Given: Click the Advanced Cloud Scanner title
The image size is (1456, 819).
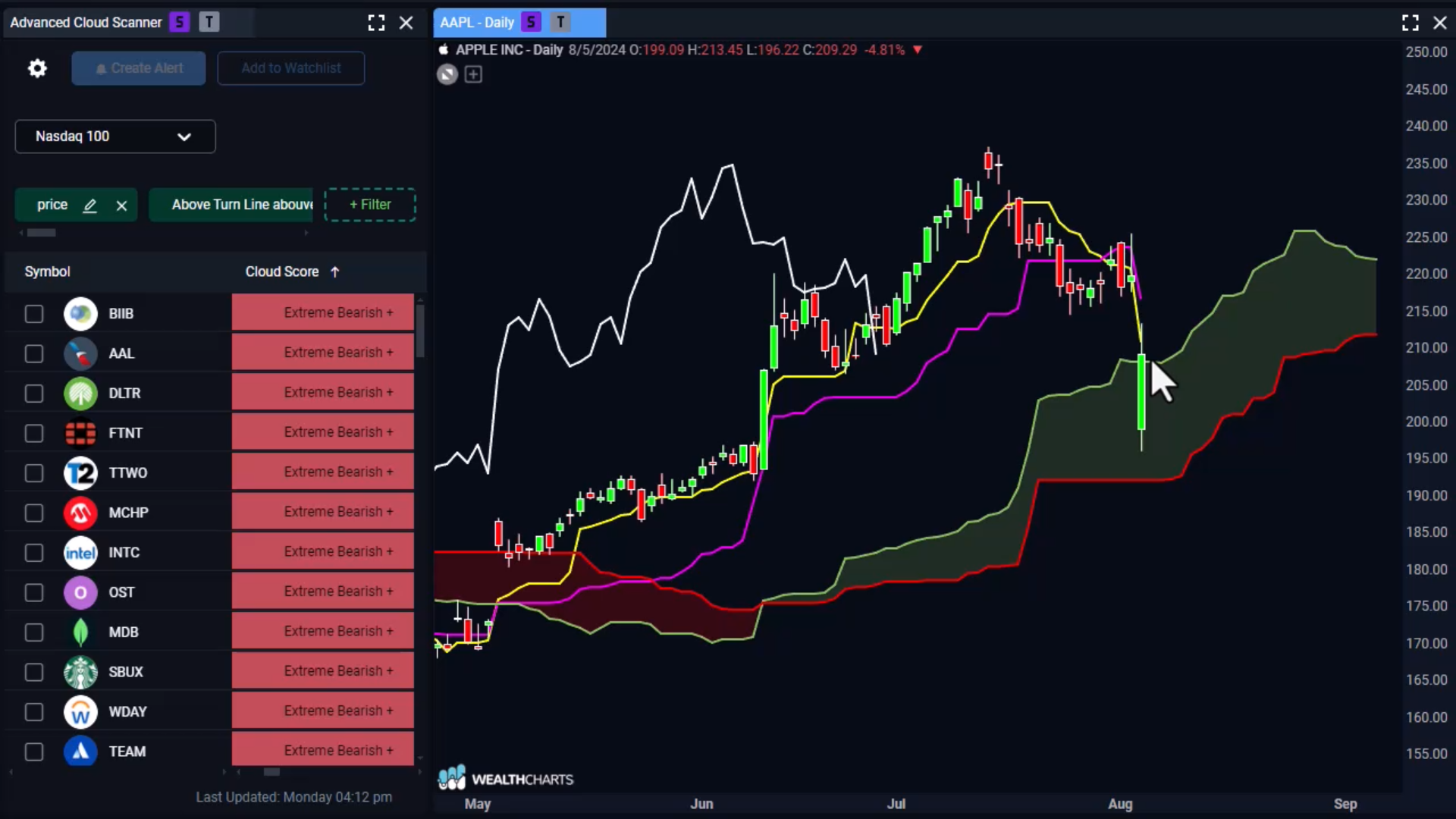Looking at the screenshot, I should (x=86, y=23).
